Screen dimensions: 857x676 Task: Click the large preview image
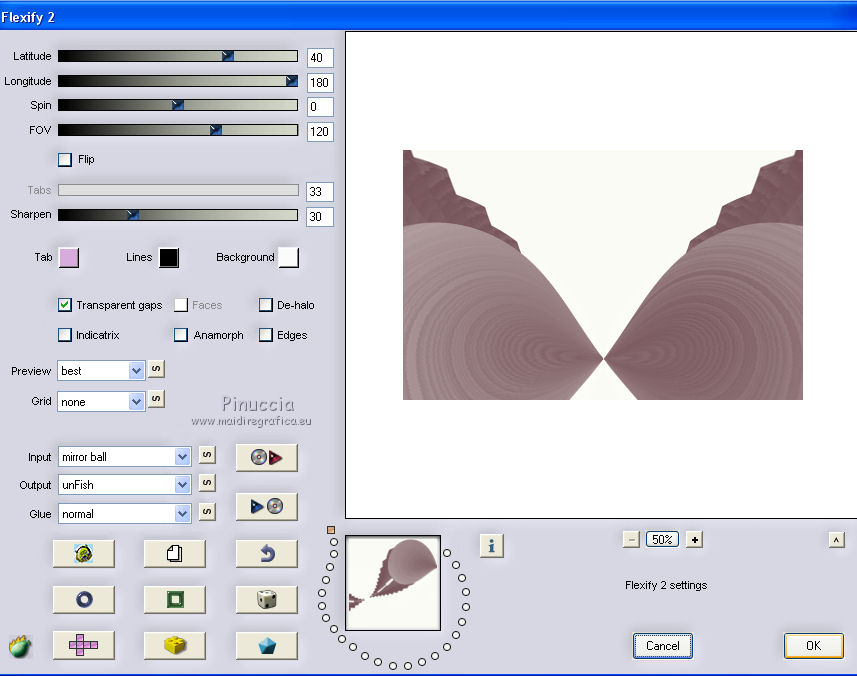tap(603, 275)
